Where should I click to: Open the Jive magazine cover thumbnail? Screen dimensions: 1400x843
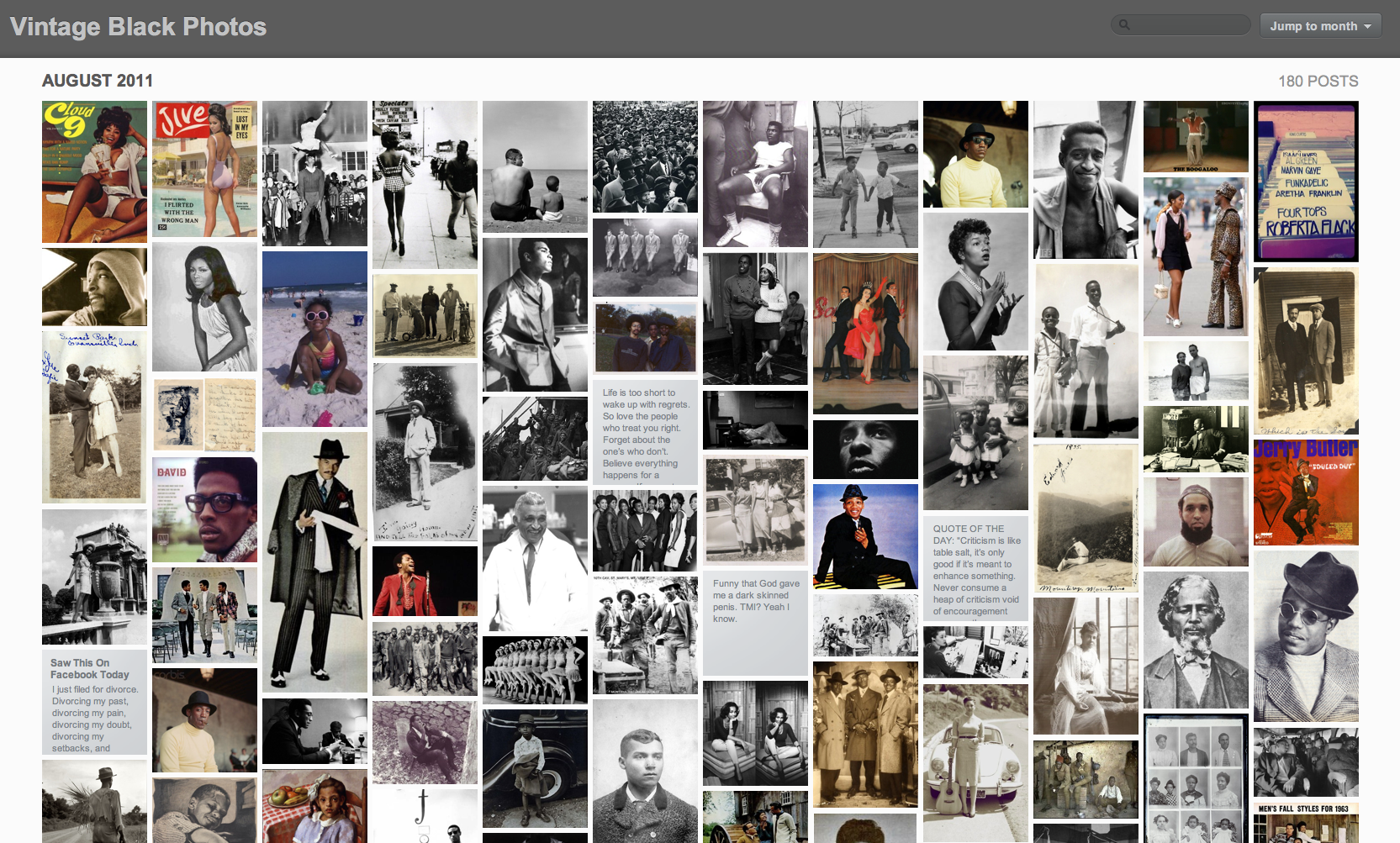coord(204,168)
